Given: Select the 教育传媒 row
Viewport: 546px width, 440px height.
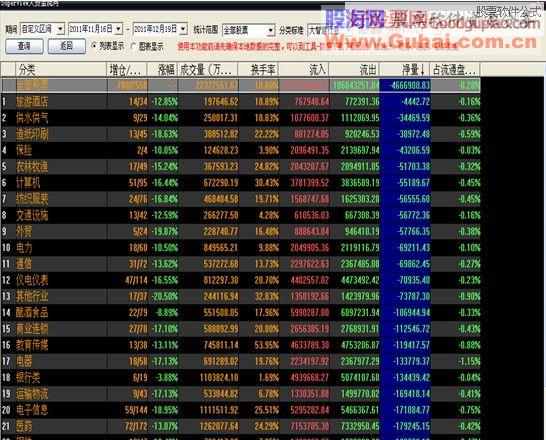Looking at the screenshot, I should click(241, 345).
